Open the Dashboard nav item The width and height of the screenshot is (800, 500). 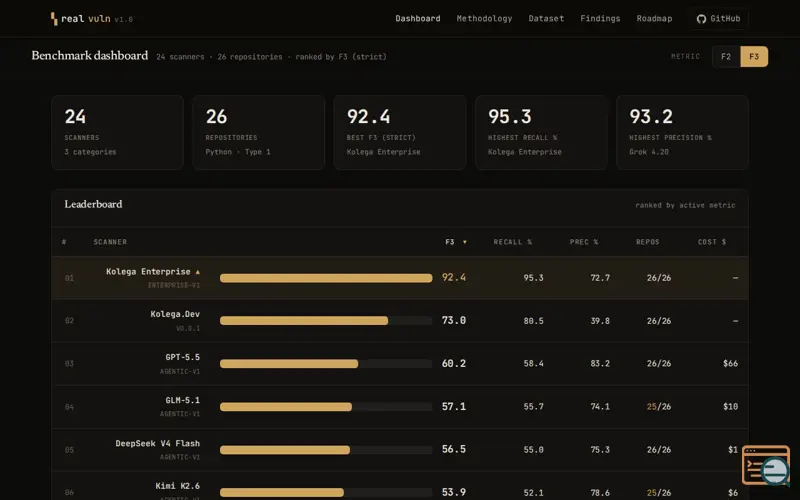click(417, 18)
